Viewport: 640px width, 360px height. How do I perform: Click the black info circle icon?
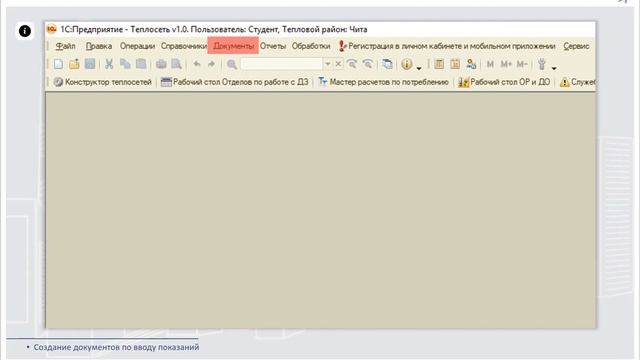point(25,31)
